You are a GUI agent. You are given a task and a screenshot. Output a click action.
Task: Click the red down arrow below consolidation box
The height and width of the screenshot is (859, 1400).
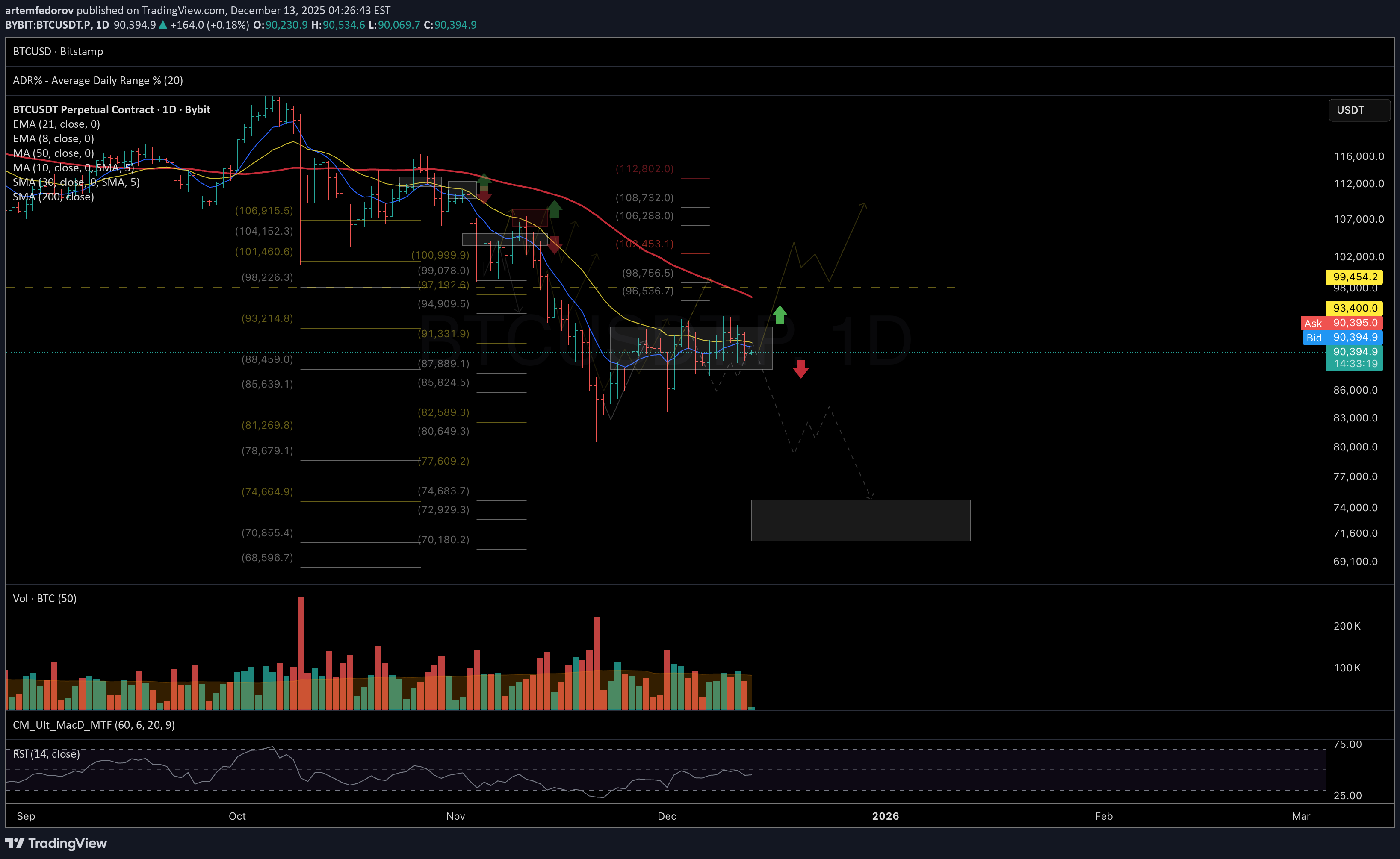point(800,369)
